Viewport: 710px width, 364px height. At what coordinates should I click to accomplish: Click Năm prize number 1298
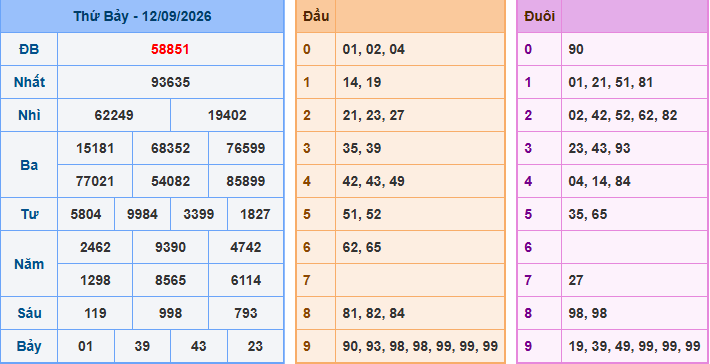click(95, 281)
